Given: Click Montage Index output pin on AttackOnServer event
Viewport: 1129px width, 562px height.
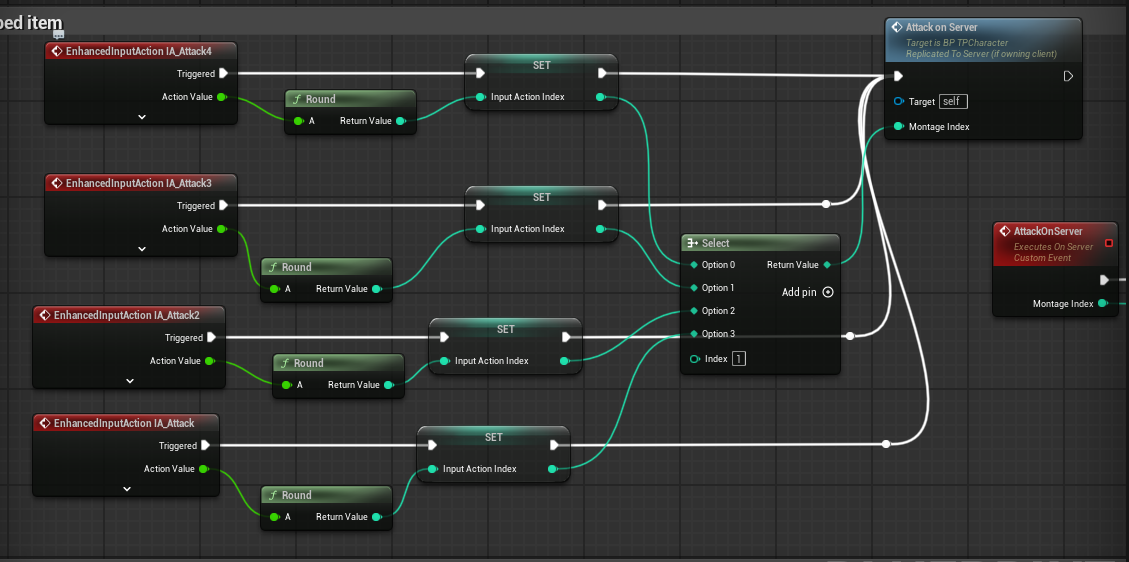Looking at the screenshot, I should point(1102,304).
